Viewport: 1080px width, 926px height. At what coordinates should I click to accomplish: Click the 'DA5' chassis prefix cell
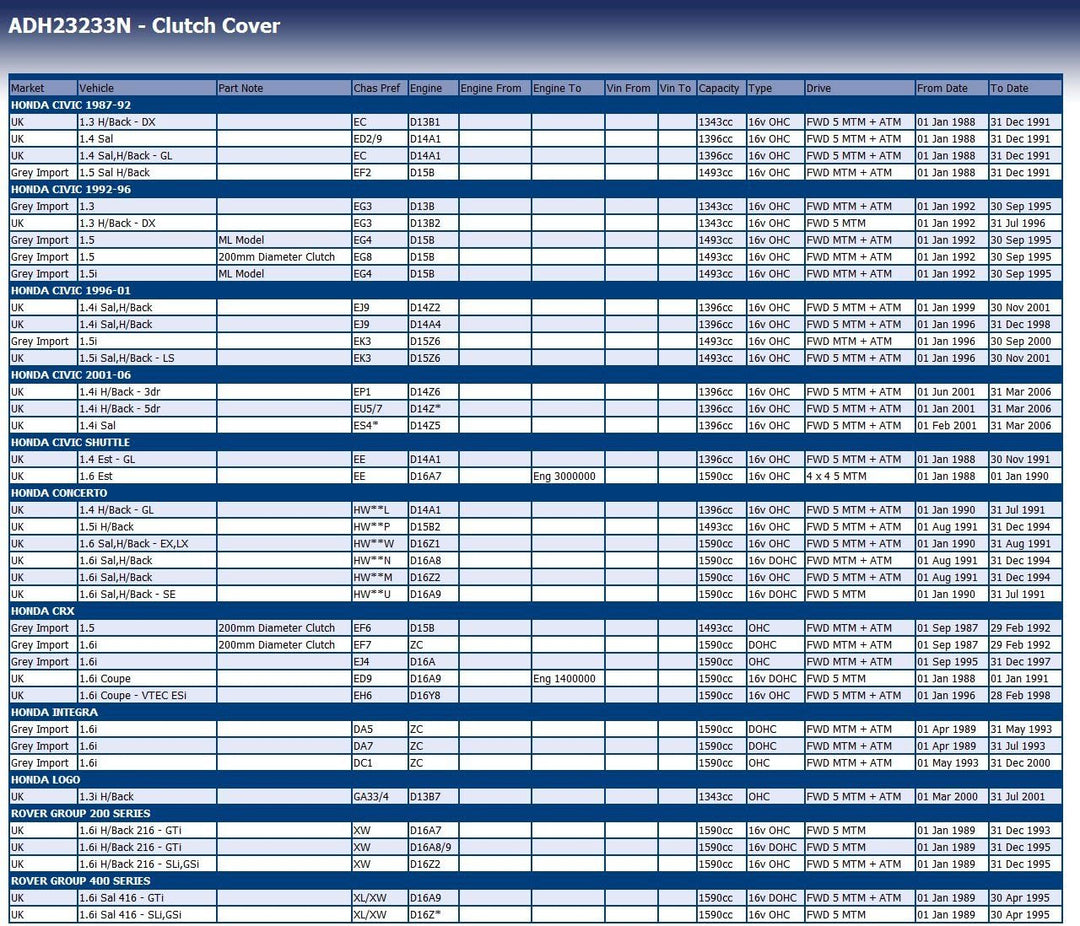tap(380, 730)
